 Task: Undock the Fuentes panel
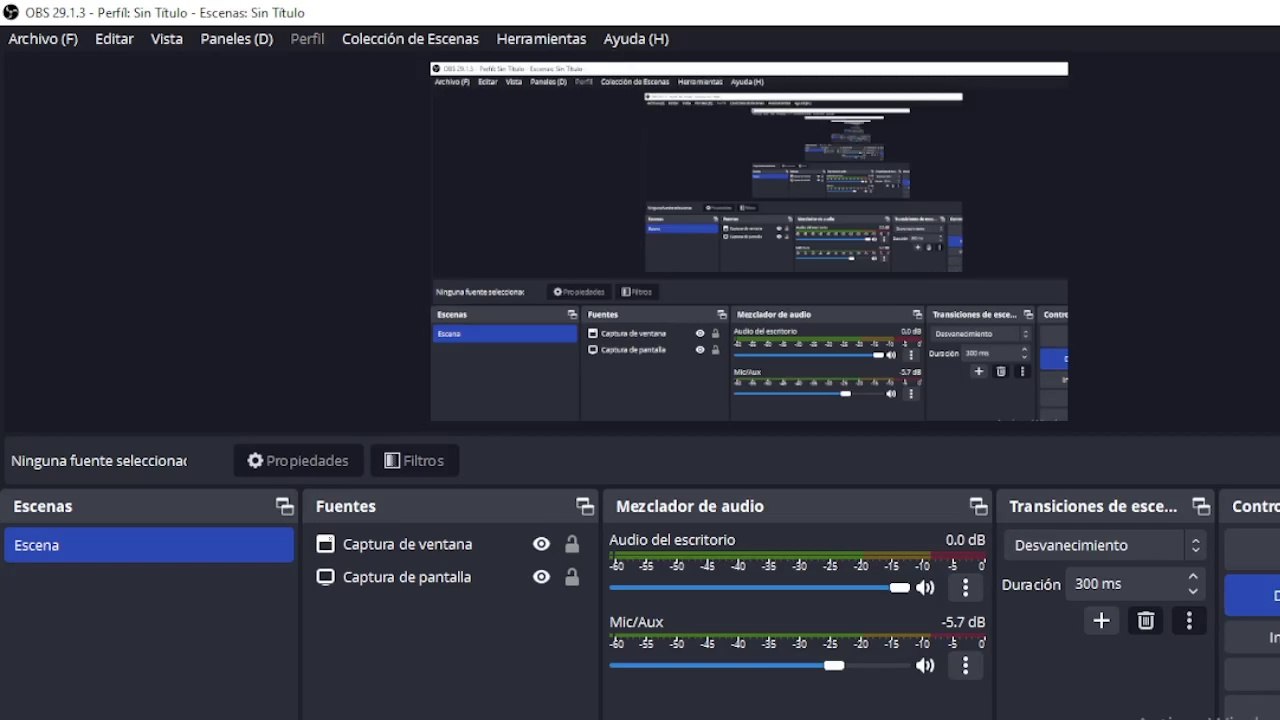(x=585, y=506)
